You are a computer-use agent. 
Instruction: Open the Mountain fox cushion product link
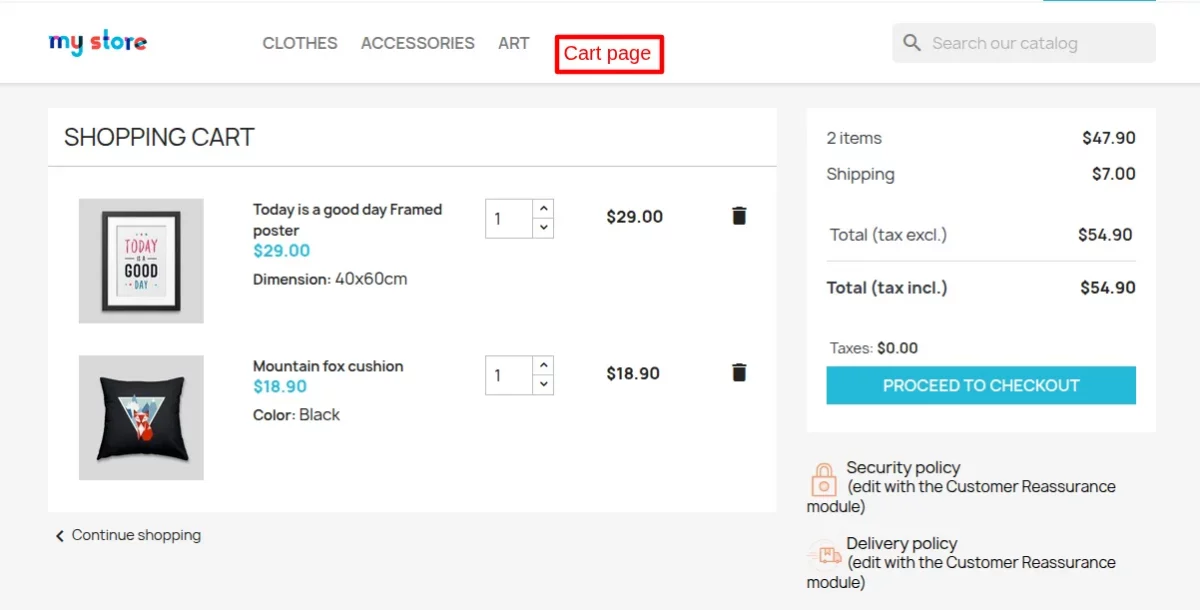pos(327,366)
